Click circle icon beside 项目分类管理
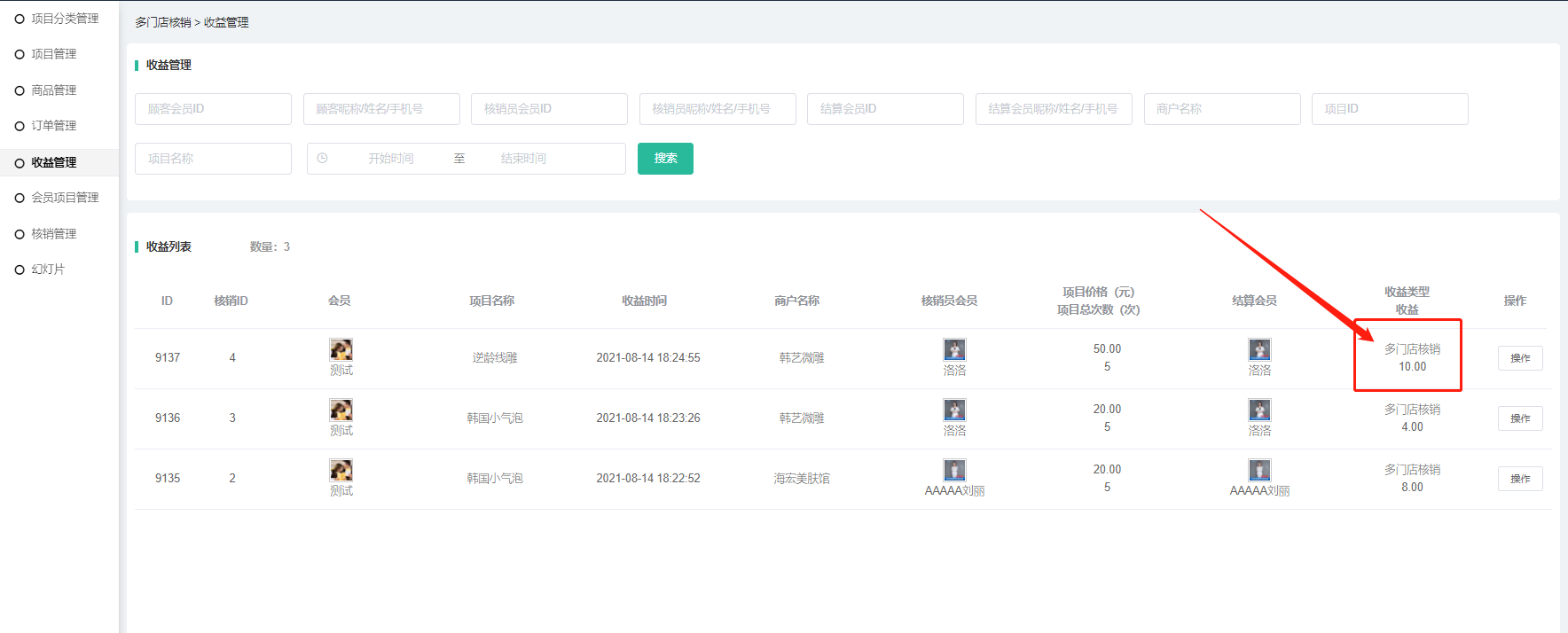 click(x=20, y=19)
